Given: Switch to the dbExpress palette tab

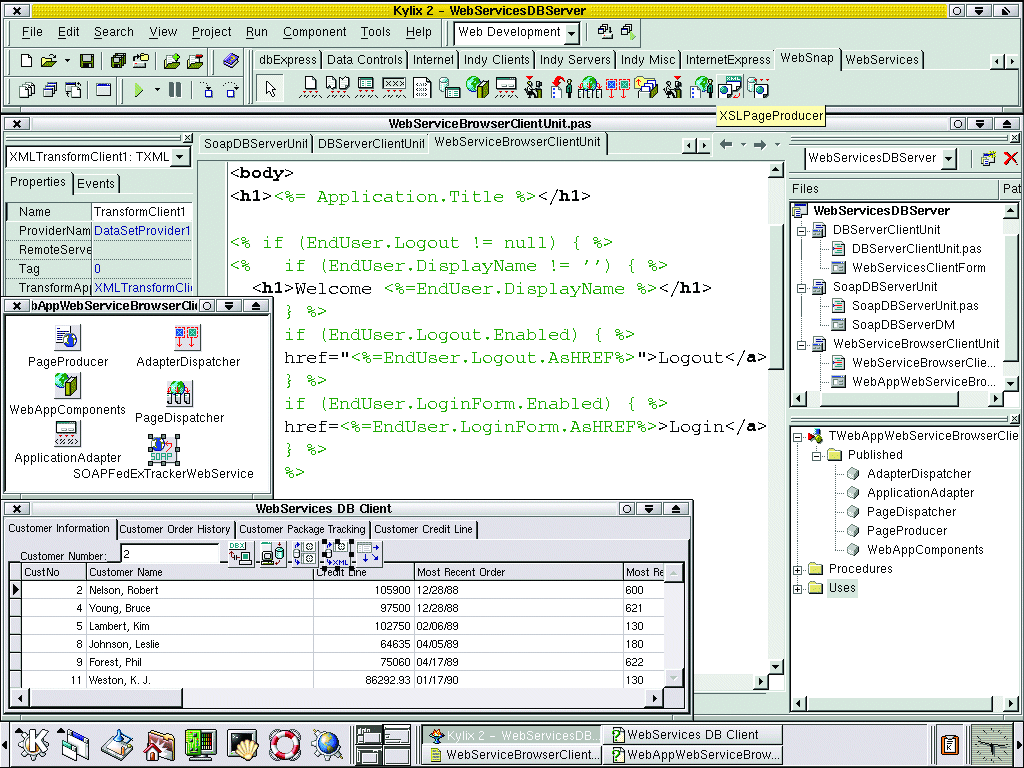Looking at the screenshot, I should pyautogui.click(x=287, y=59).
